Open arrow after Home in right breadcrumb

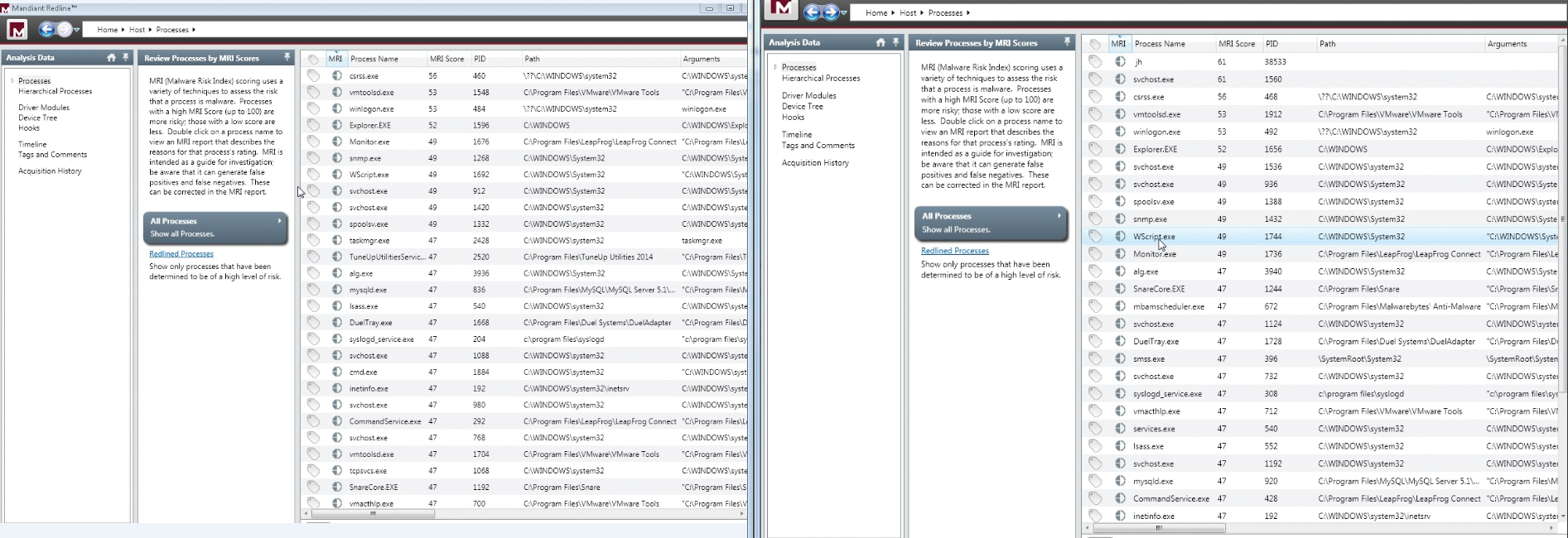click(x=893, y=13)
